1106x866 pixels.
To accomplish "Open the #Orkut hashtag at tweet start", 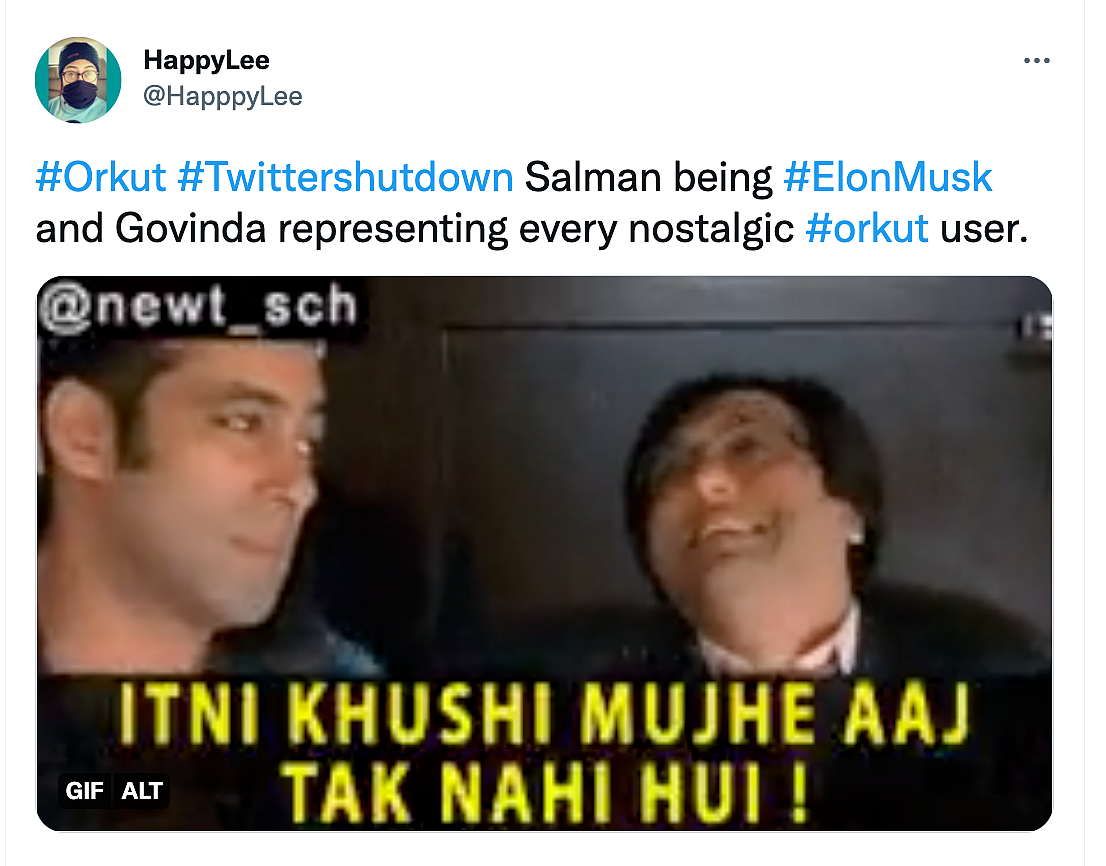I will tap(101, 177).
